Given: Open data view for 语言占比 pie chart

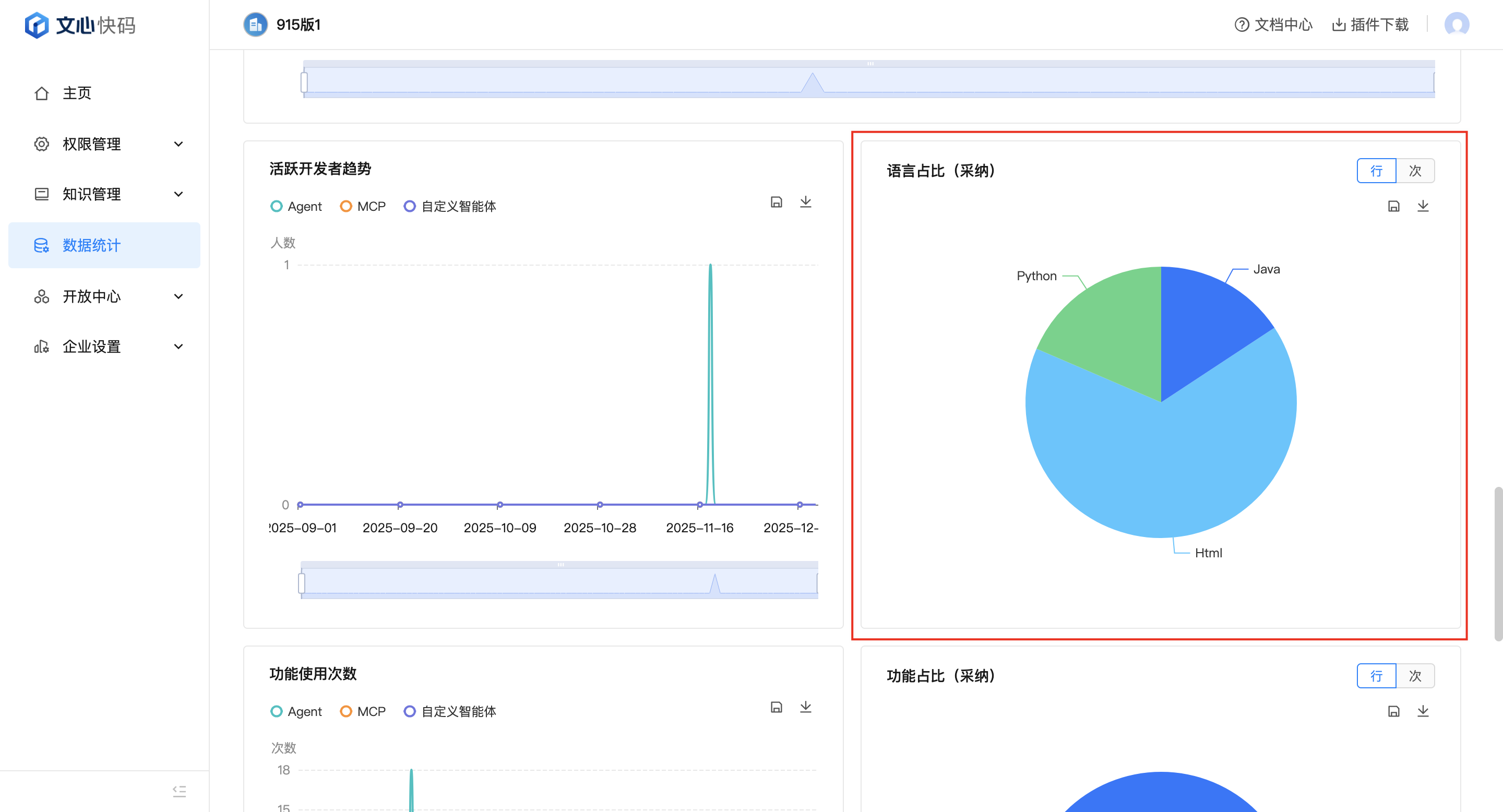Looking at the screenshot, I should tap(1393, 206).
